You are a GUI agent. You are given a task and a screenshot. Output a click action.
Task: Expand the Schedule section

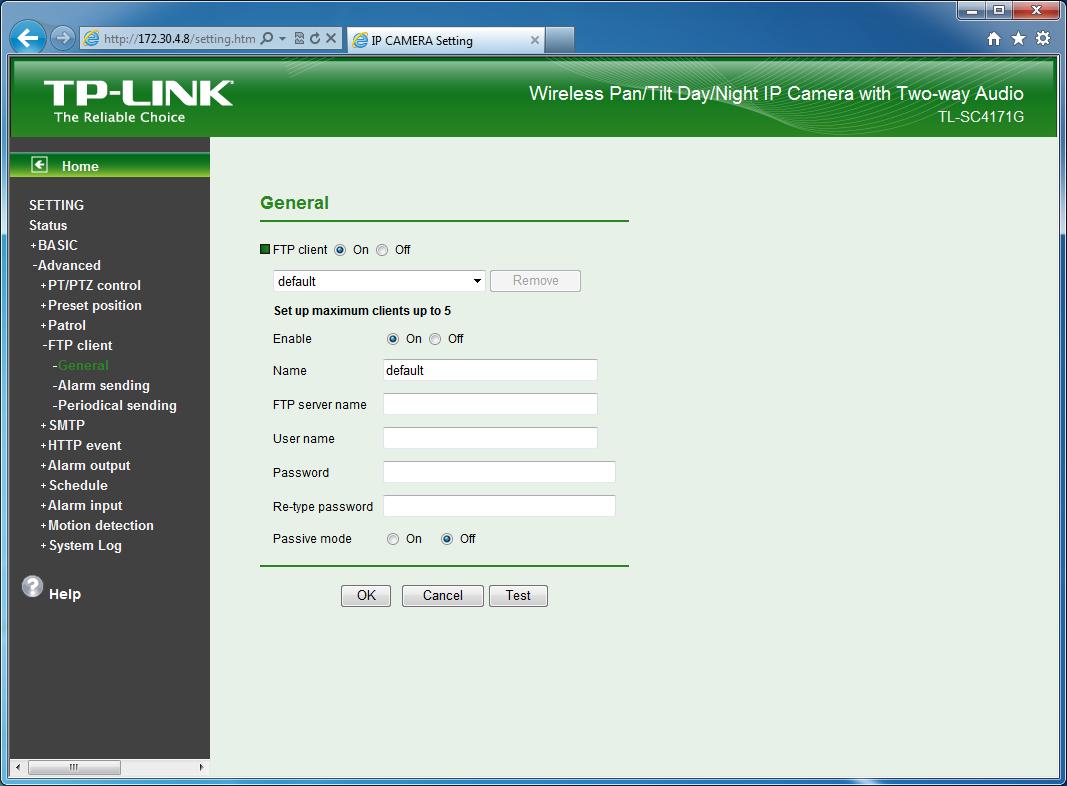pyautogui.click(x=74, y=485)
